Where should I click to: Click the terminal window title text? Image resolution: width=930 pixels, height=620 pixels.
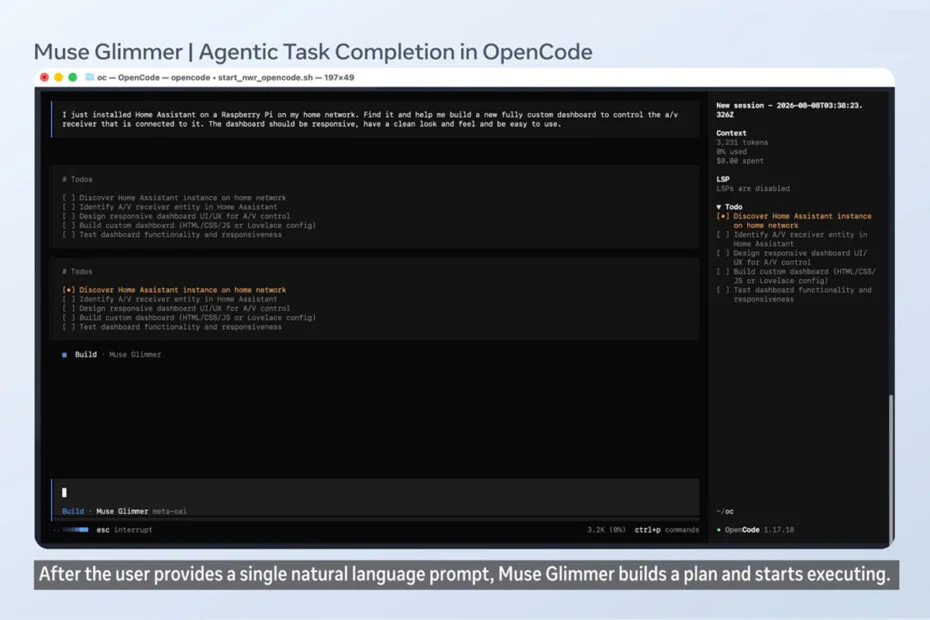225,77
